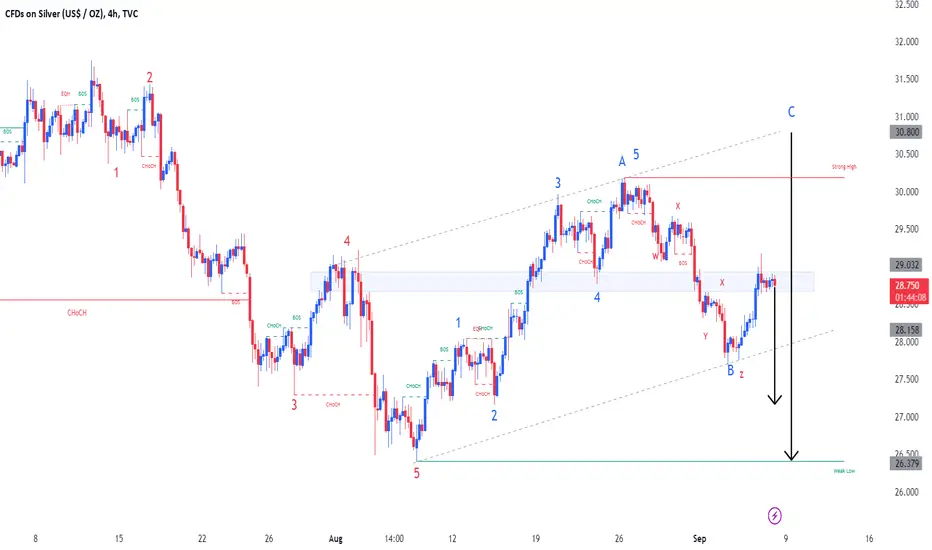Select the blue C wave label
The width and height of the screenshot is (932, 550).
791,112
